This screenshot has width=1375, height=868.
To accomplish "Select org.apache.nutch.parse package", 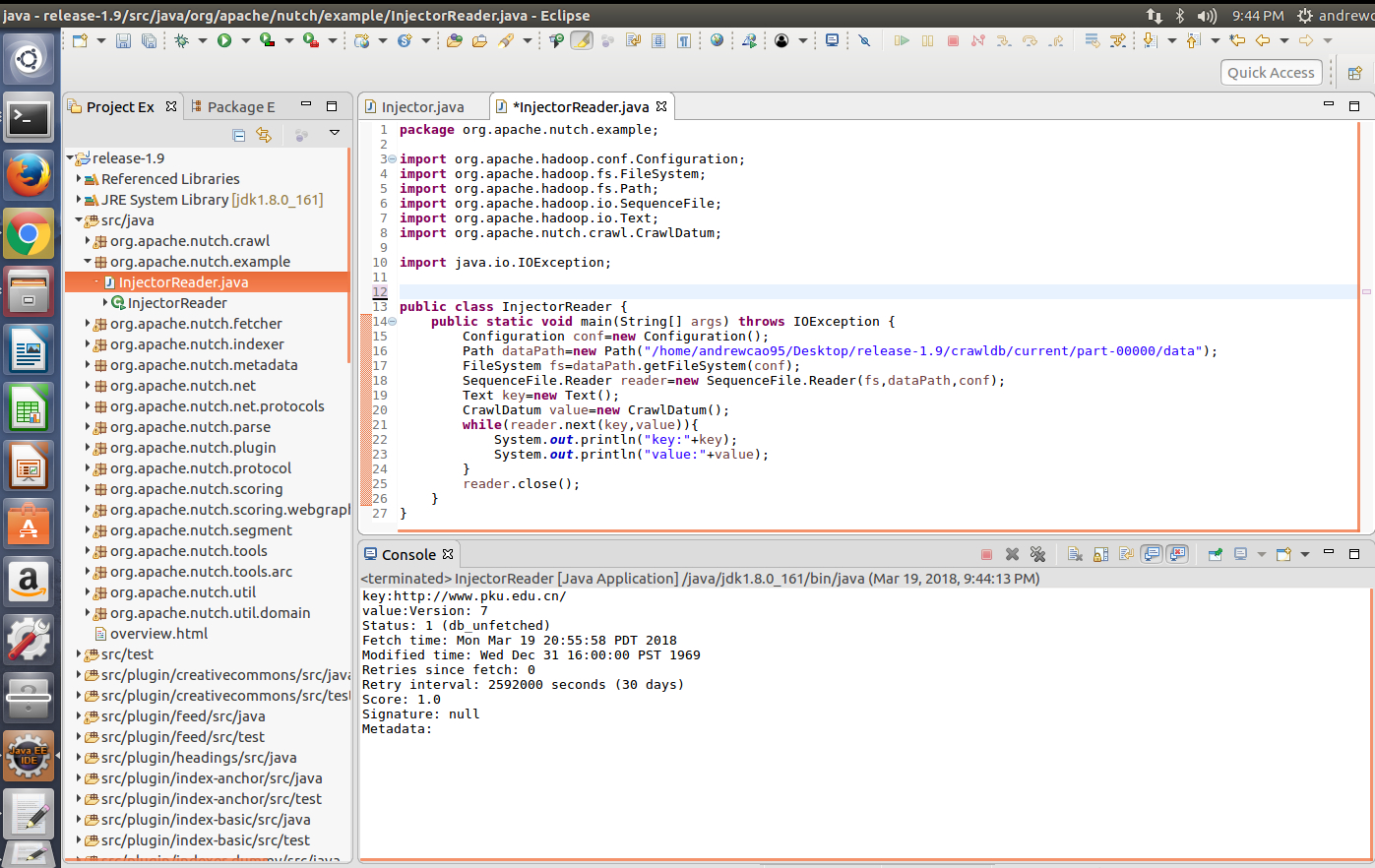I will tap(182, 427).
